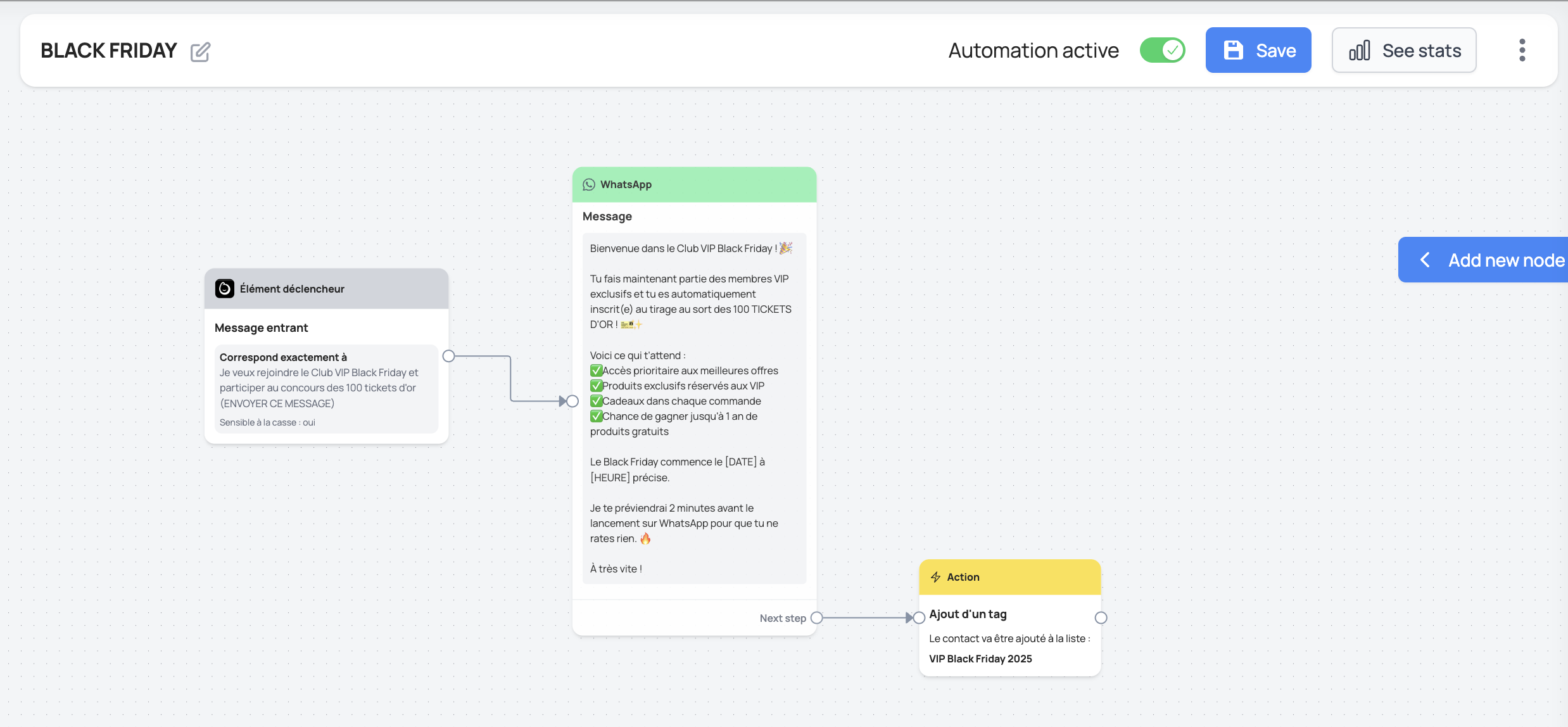Image resolution: width=1568 pixels, height=727 pixels.
Task: Open the three-dot more options menu
Action: 1522,50
